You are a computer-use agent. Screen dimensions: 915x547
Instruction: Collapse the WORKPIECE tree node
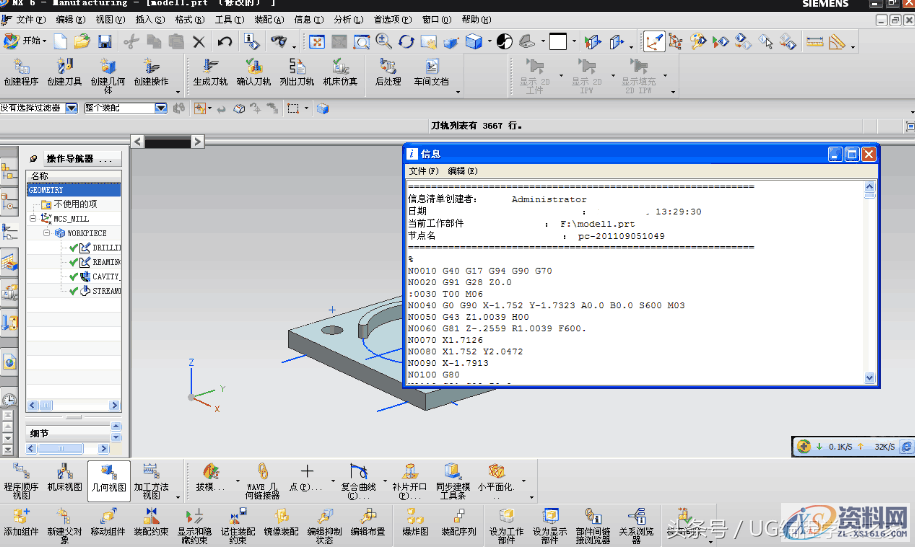tap(46, 233)
